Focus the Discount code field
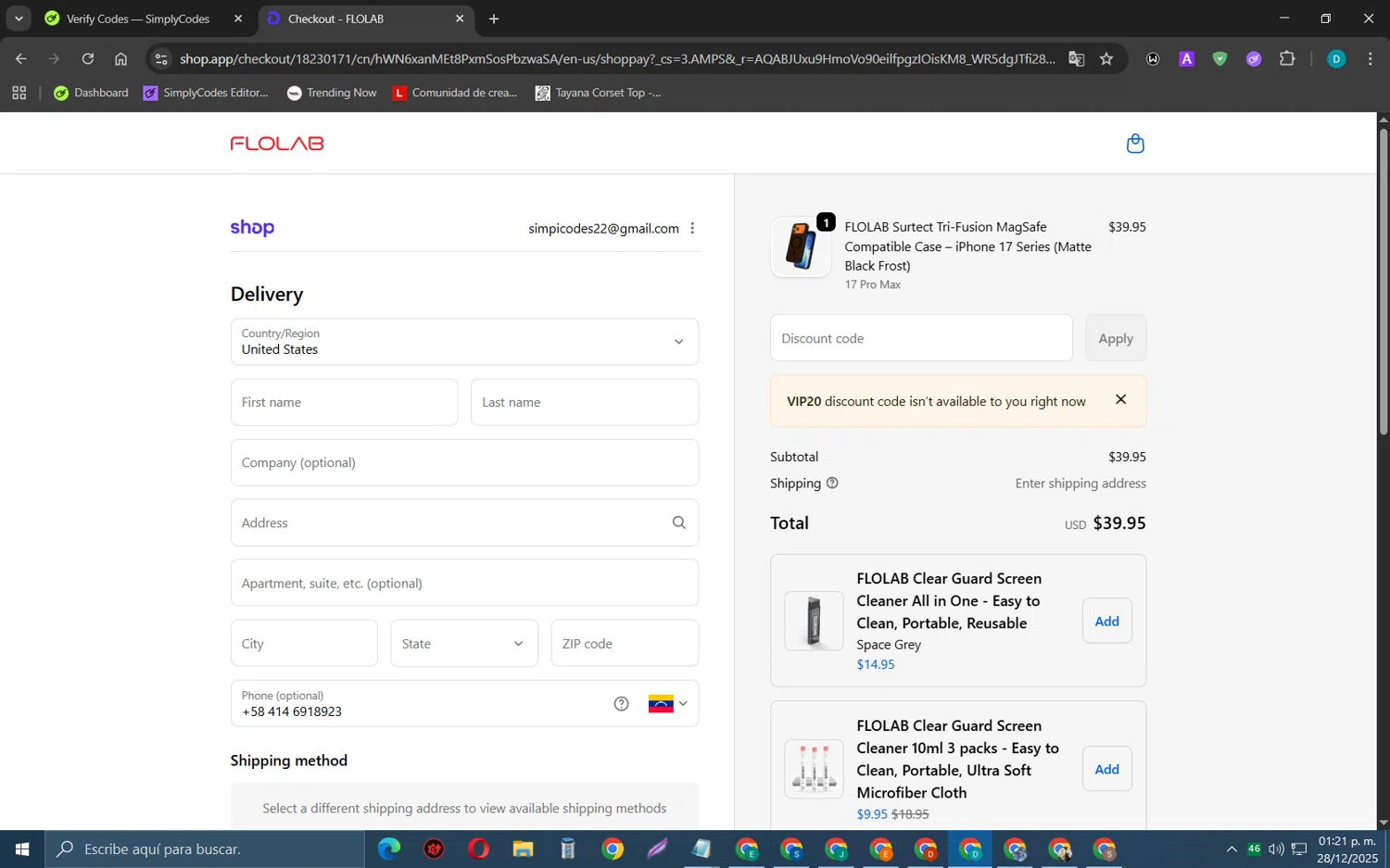The image size is (1390, 868). click(921, 338)
